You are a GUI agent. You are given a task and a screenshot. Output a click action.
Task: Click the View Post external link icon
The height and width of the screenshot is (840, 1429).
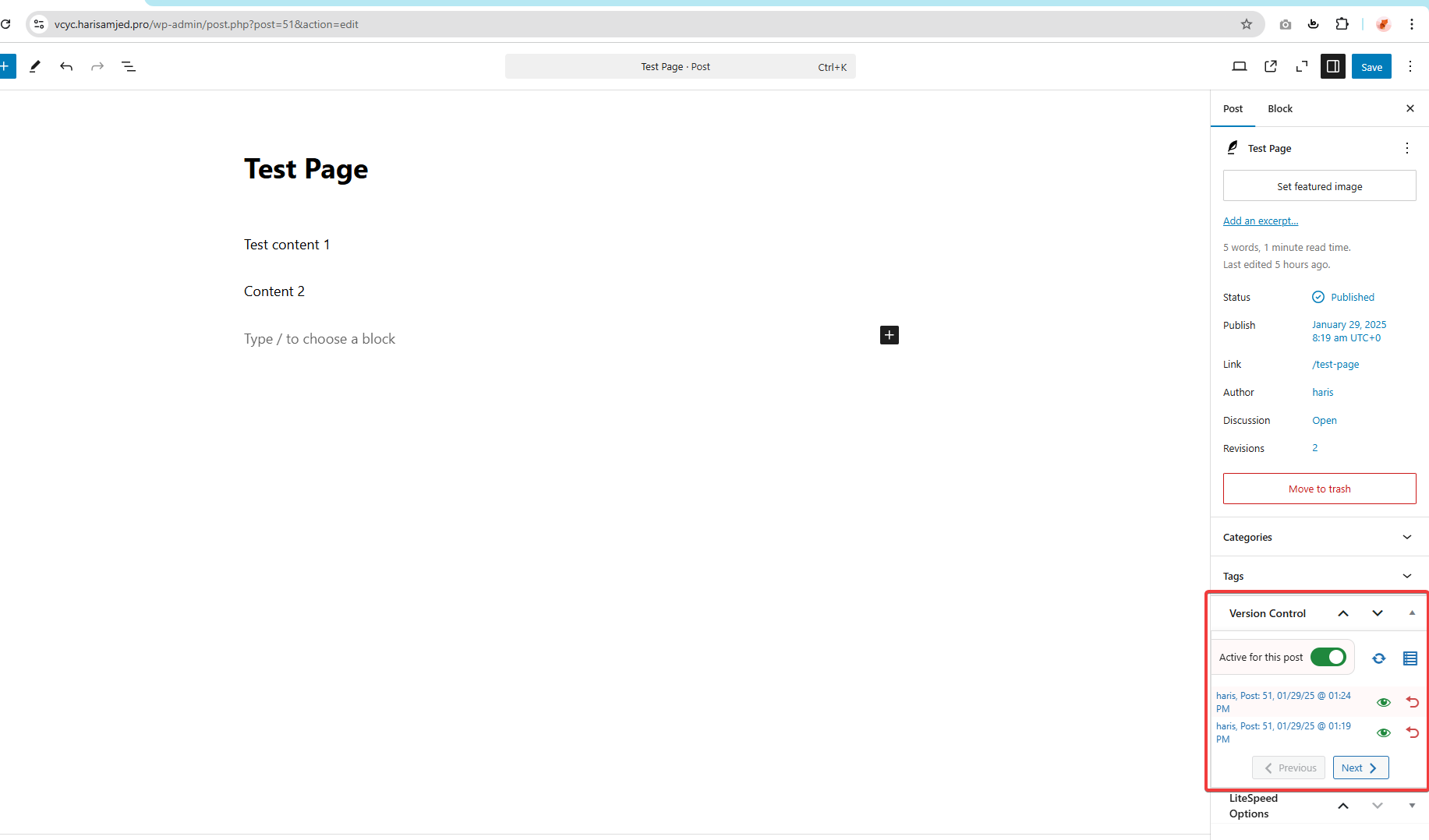tap(1271, 67)
